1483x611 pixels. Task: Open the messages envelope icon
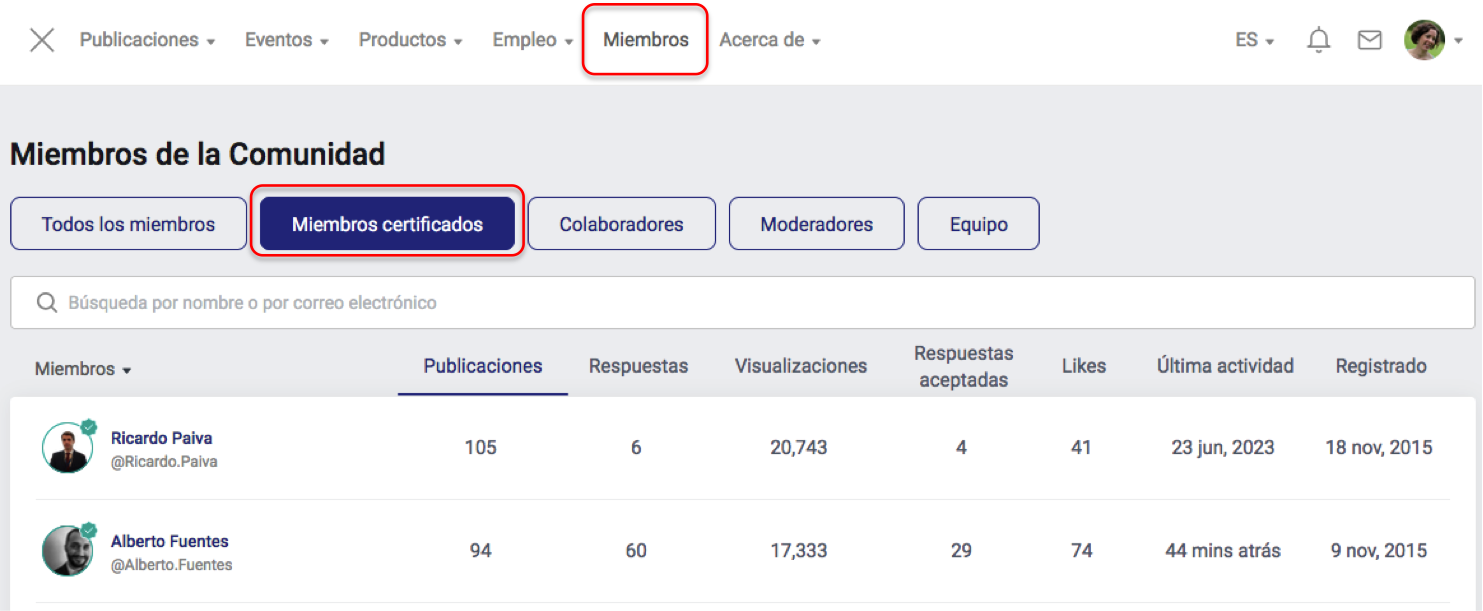[1369, 41]
